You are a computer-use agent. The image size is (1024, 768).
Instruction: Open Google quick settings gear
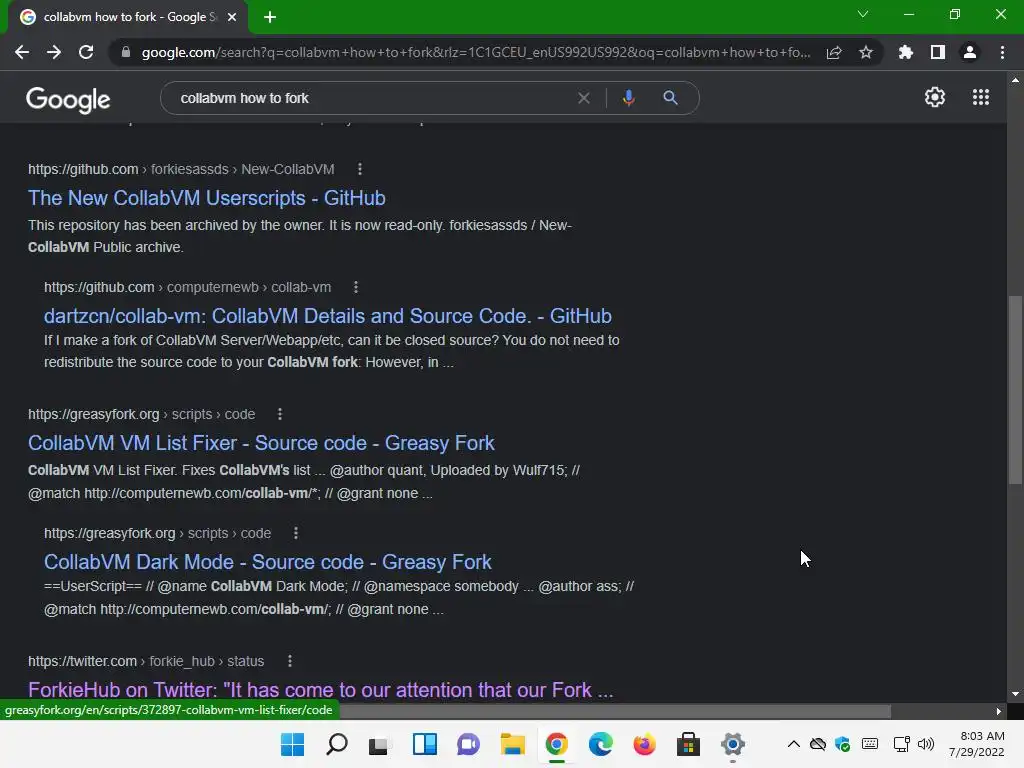[935, 97]
